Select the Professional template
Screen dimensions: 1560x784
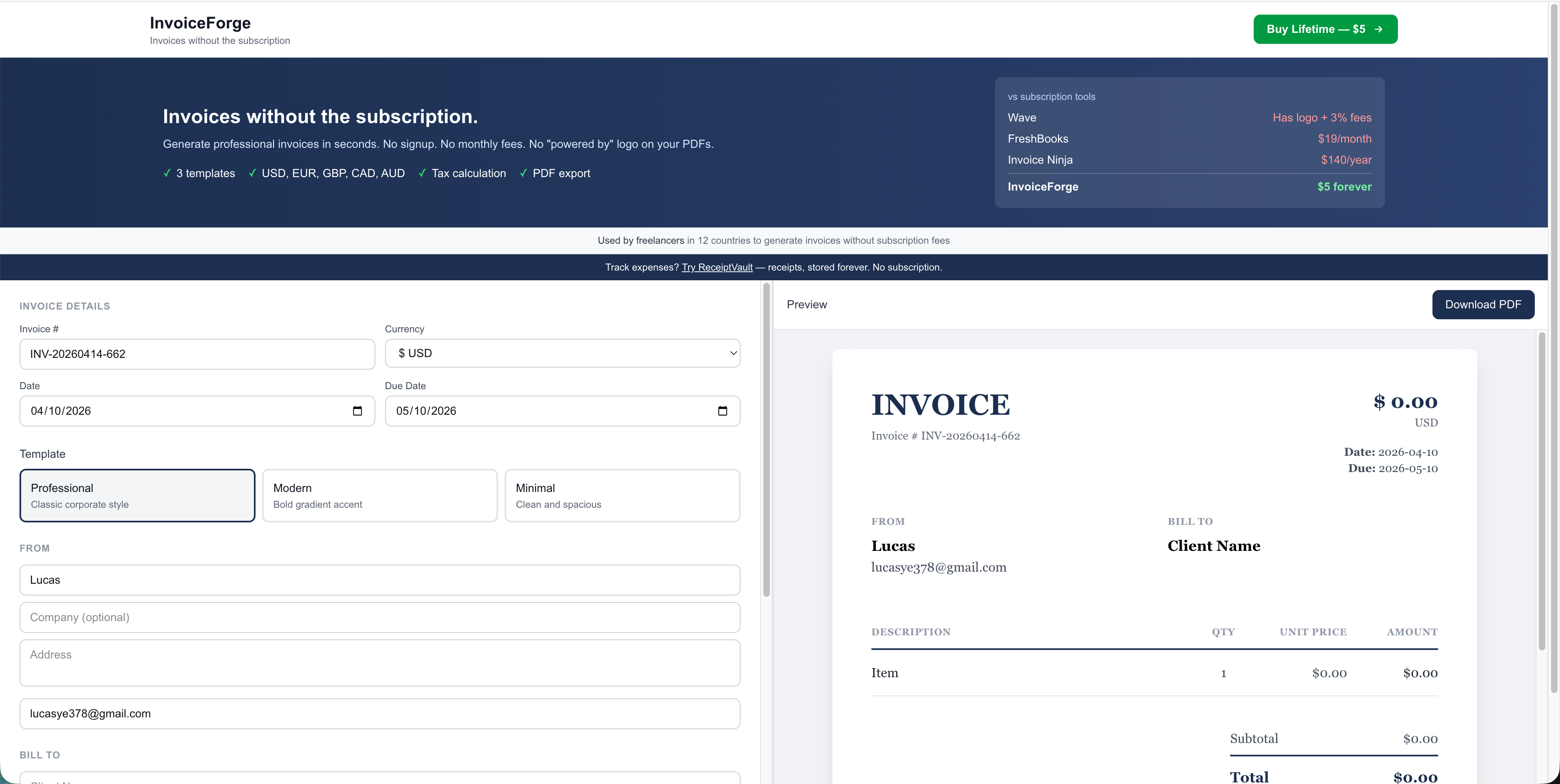click(x=137, y=495)
